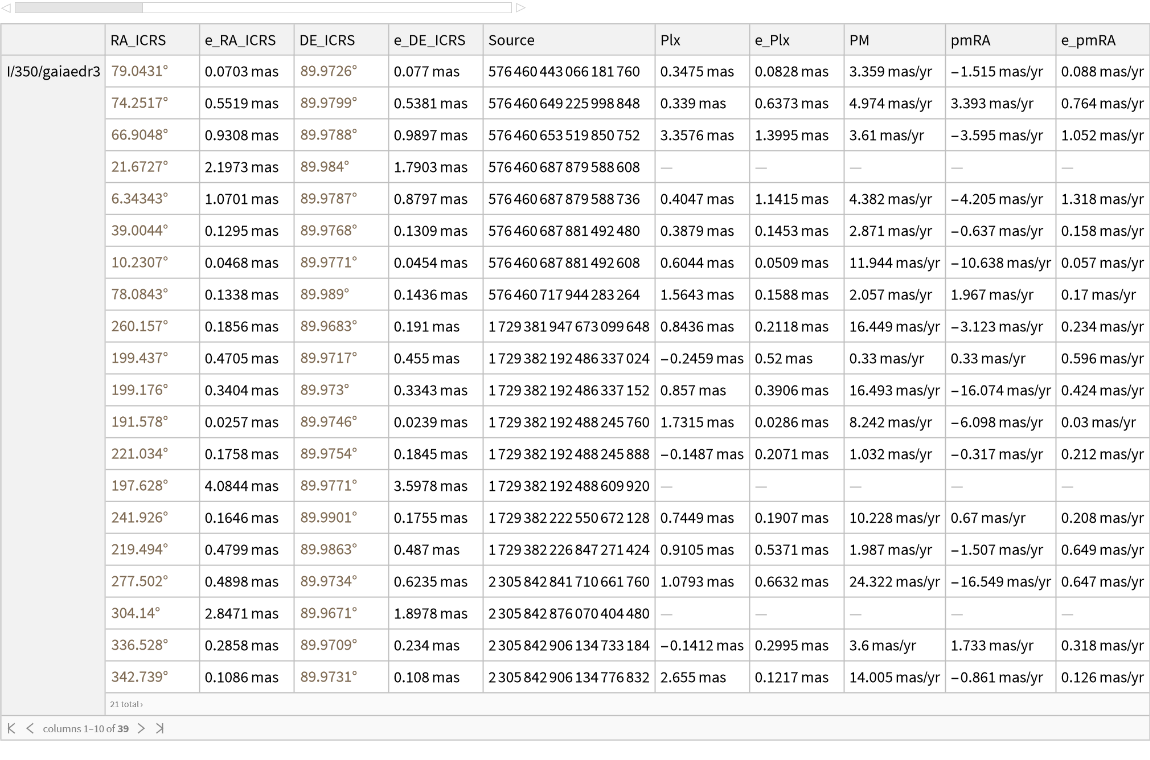
Task: Go to the next columns page
Action: tap(141, 728)
